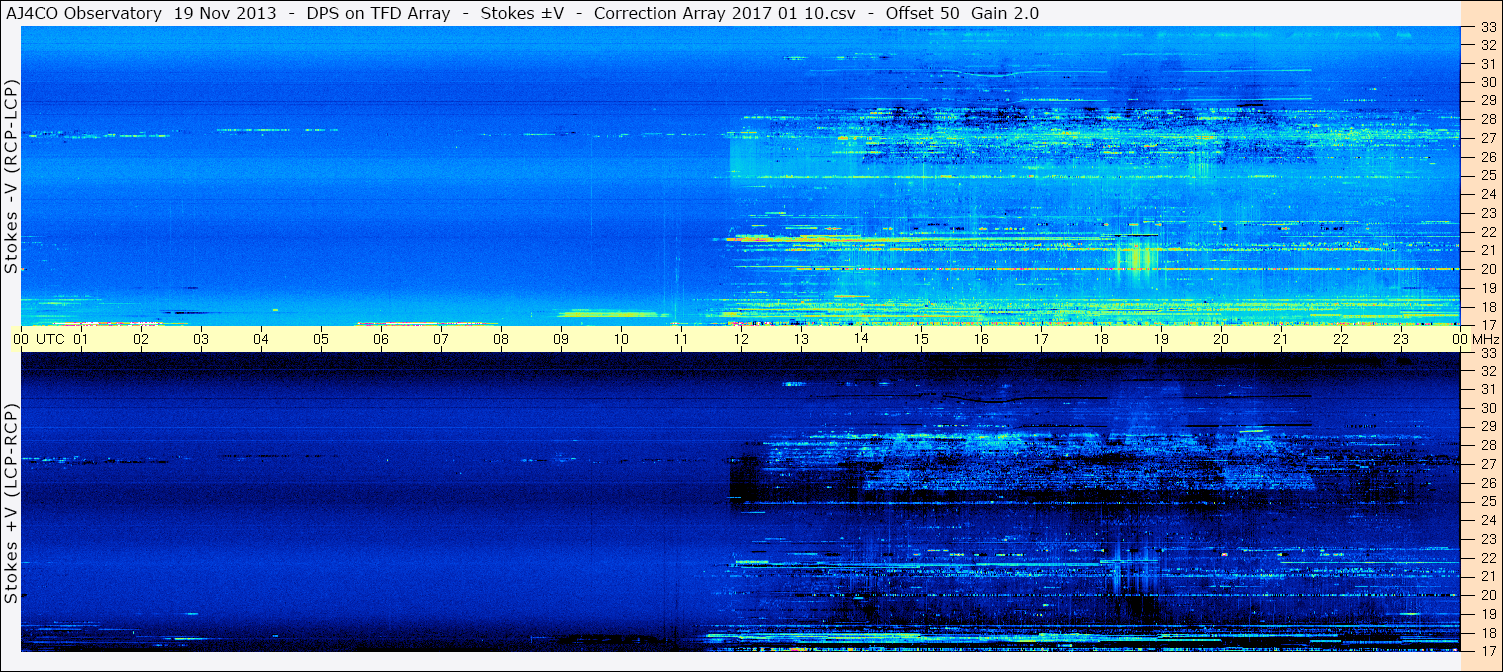Click the 'Stokes -V (RCP-LCP)' axis label
The width and height of the screenshot is (1503, 672).
[x=12, y=176]
